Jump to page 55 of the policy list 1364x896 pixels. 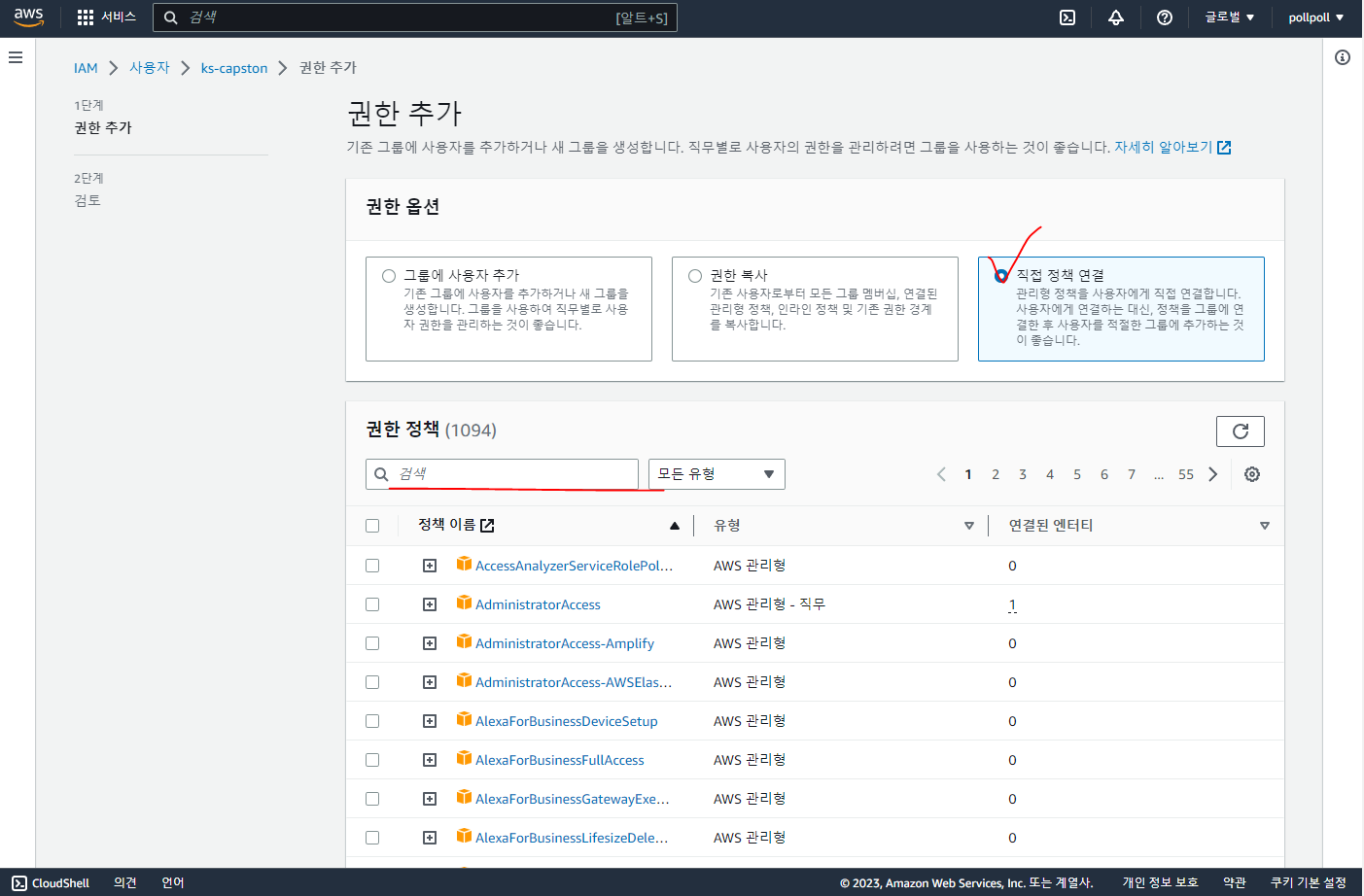[1186, 474]
